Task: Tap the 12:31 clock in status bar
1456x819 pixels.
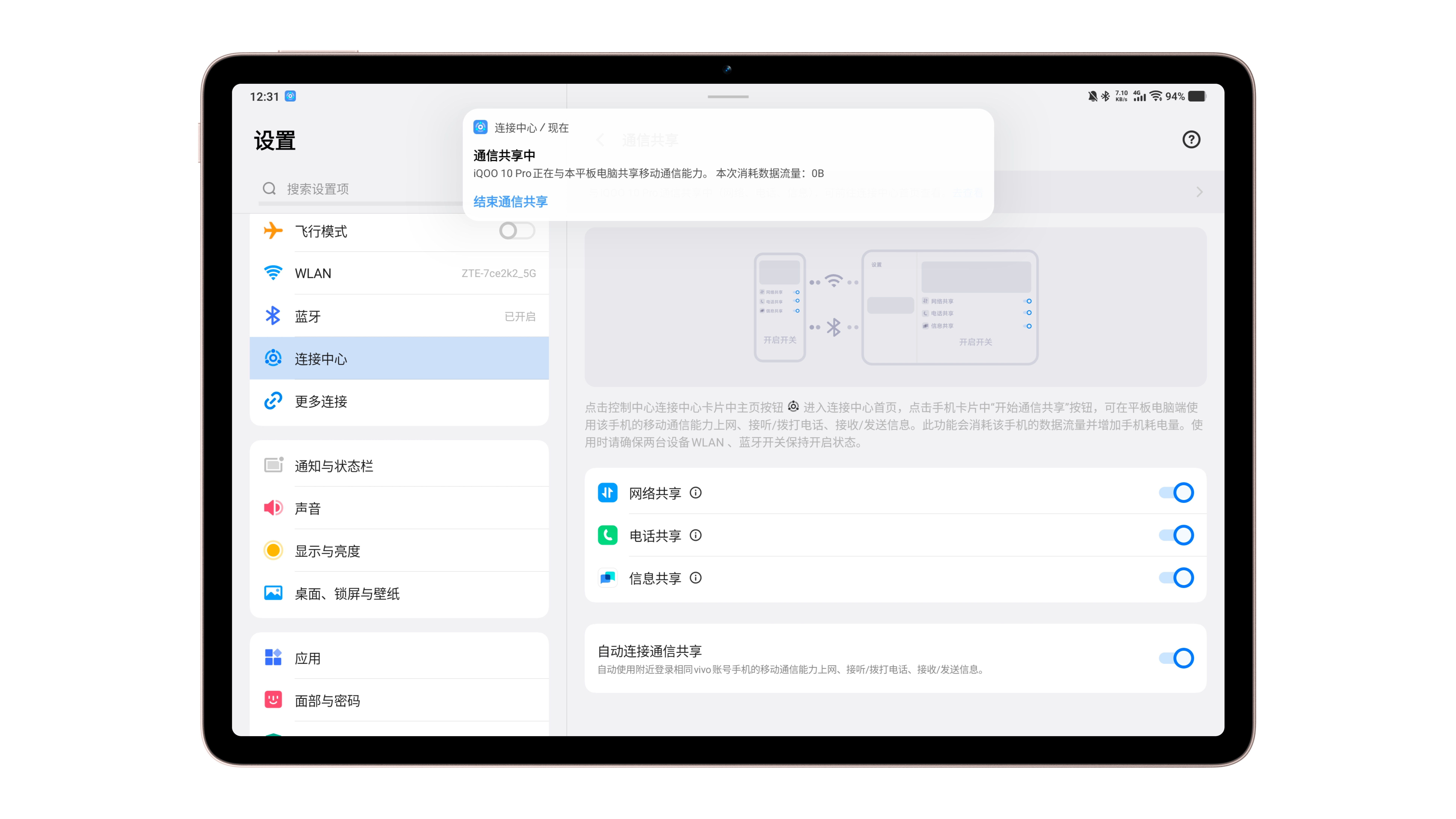Action: point(265,97)
